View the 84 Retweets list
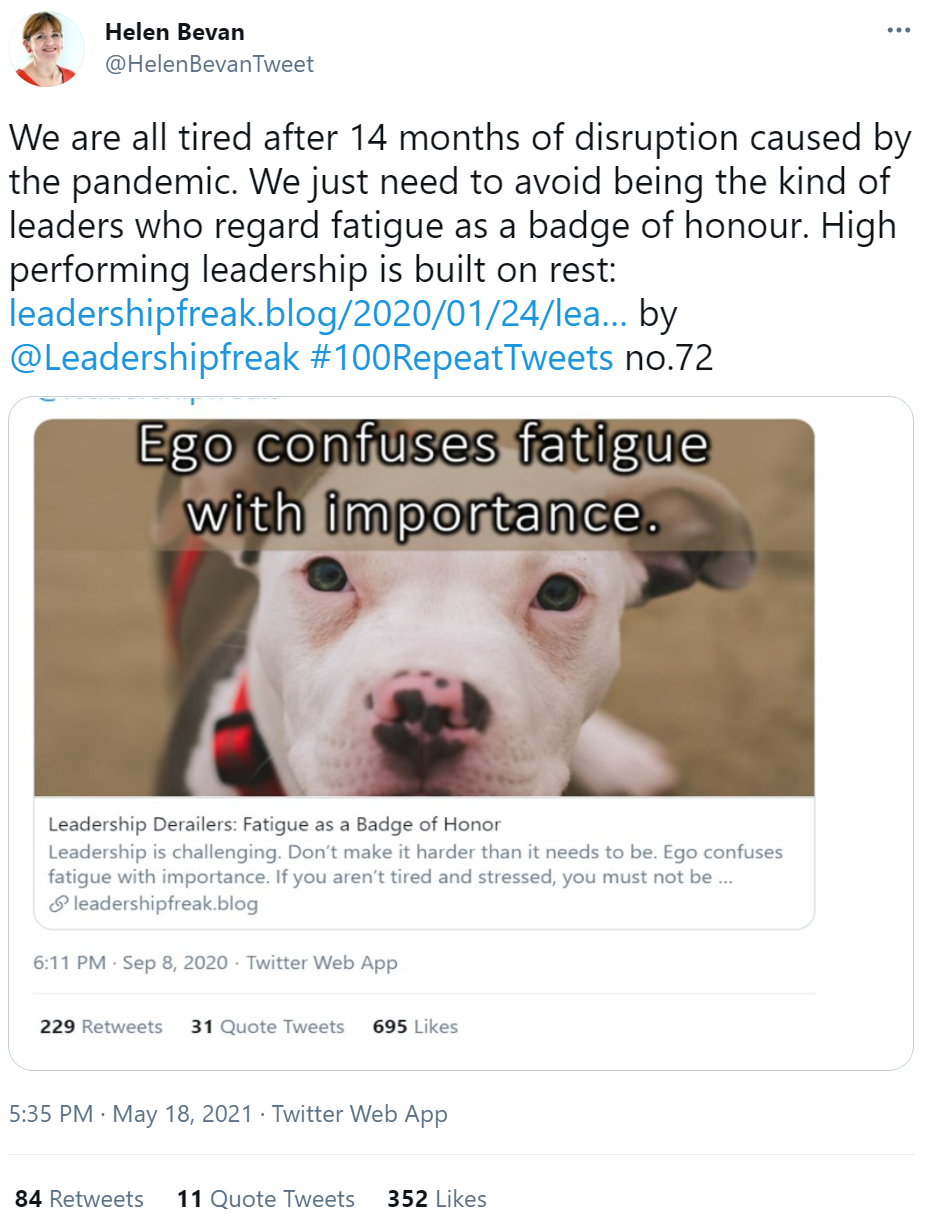This screenshot has width=925, height=1214. pyautogui.click(x=79, y=1199)
